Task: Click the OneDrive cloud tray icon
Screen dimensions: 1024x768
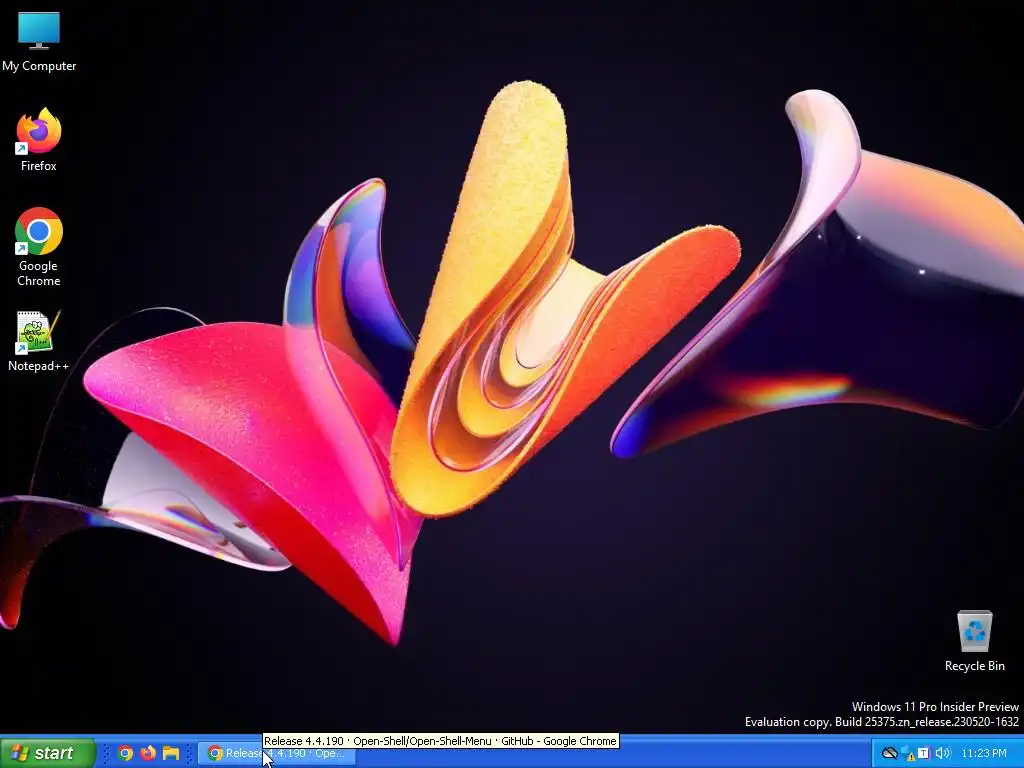Action: tap(889, 753)
